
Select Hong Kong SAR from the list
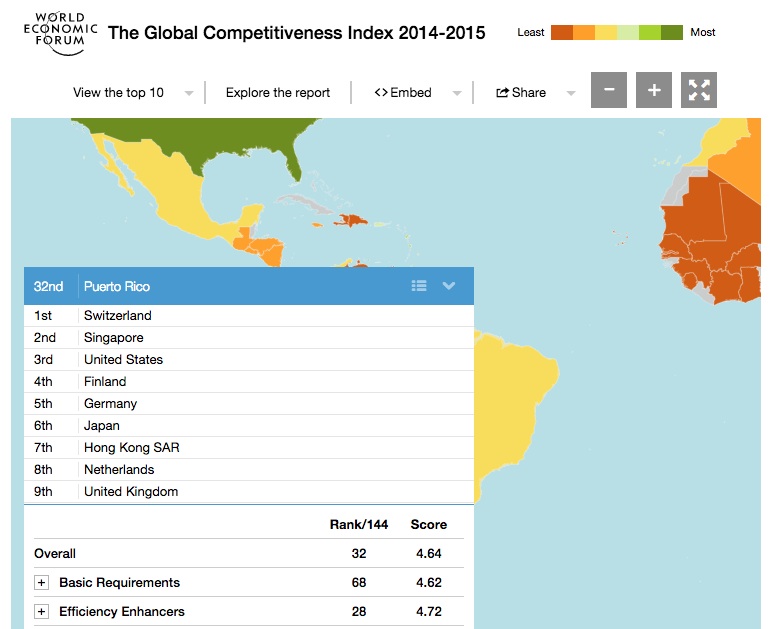(249, 447)
